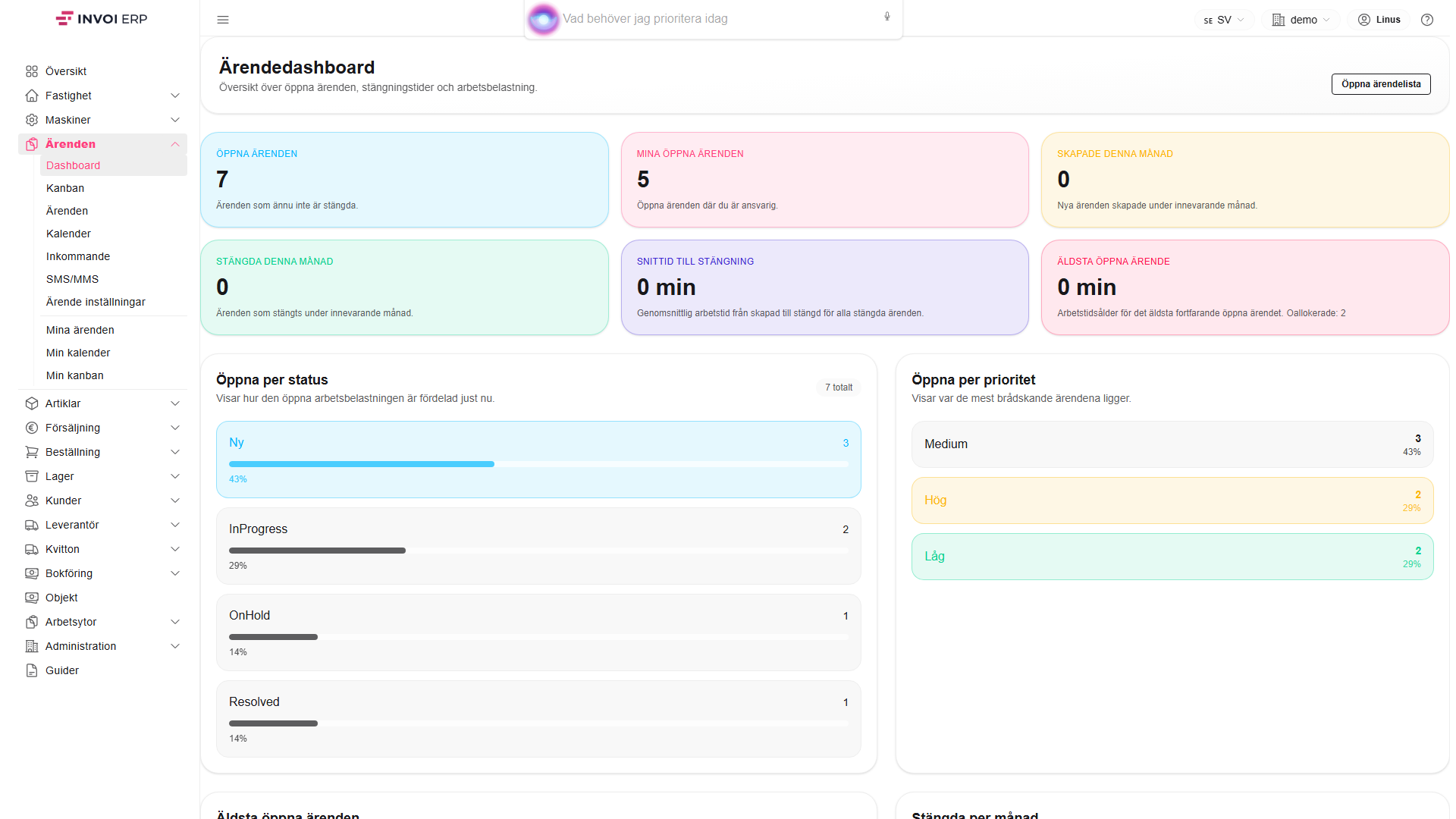Collapse the Ärenden menu chevron
Screen dimensions: 1456x819
click(175, 144)
